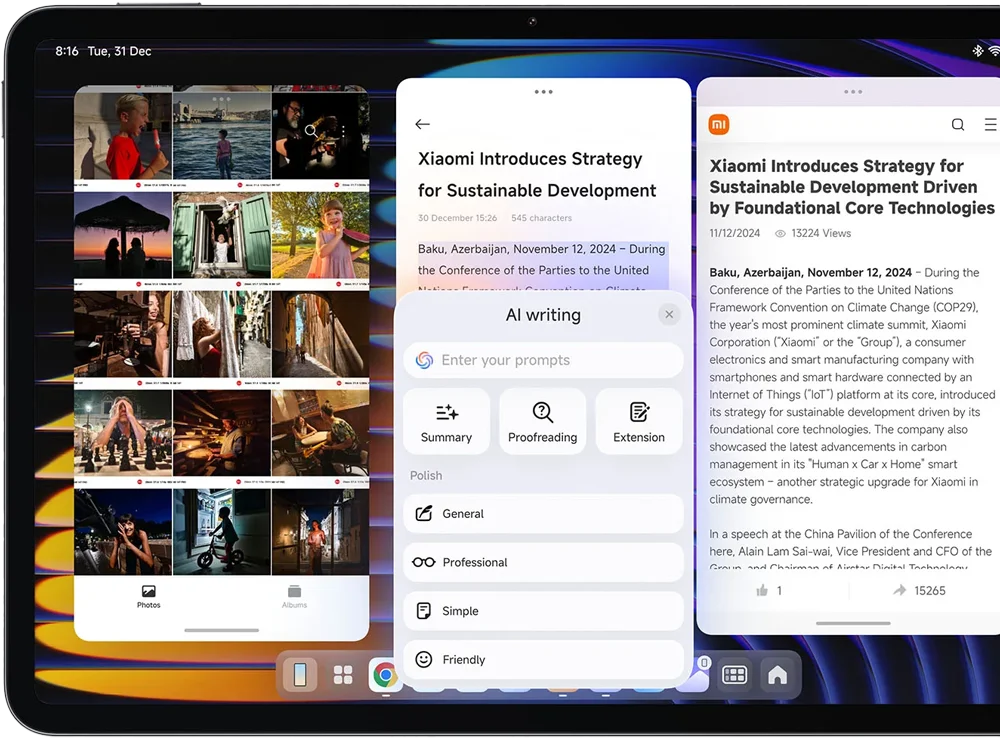
Task: Open the recent-windows grid icon in dock
Action: point(734,675)
